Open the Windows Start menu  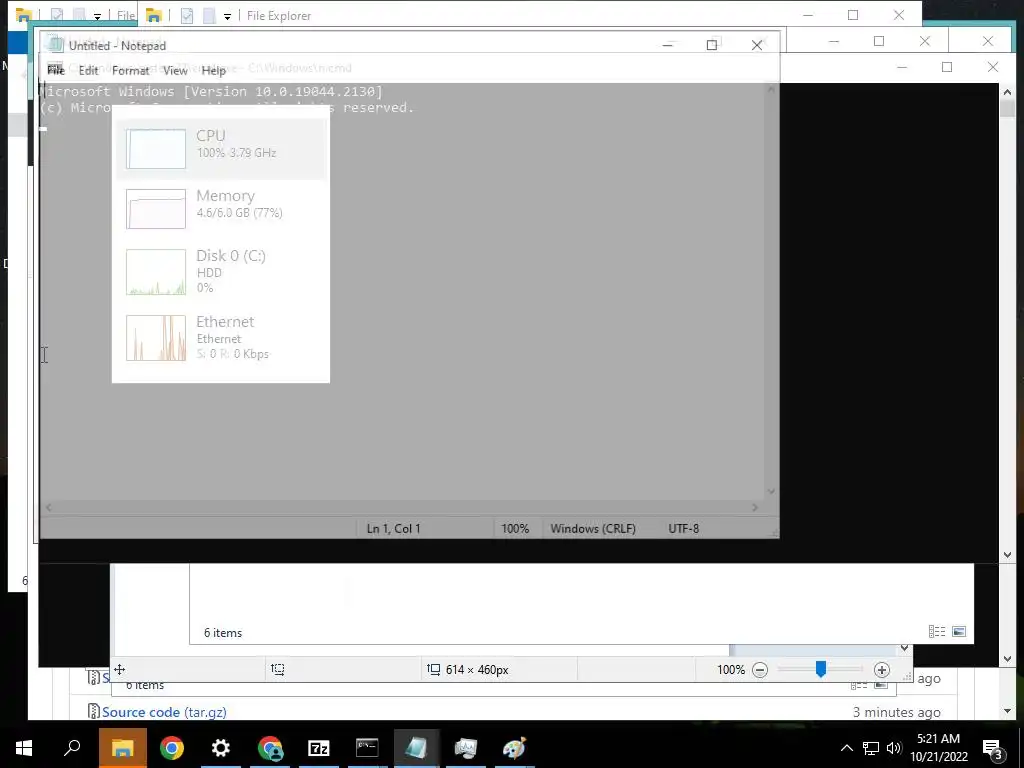(x=24, y=748)
